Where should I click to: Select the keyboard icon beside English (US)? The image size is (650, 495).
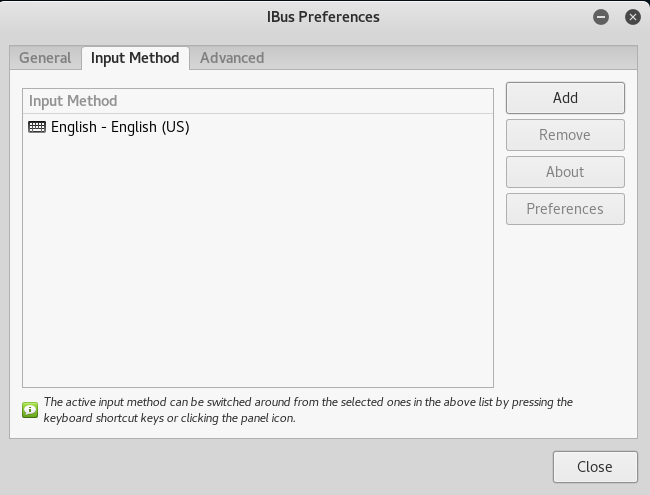37,127
